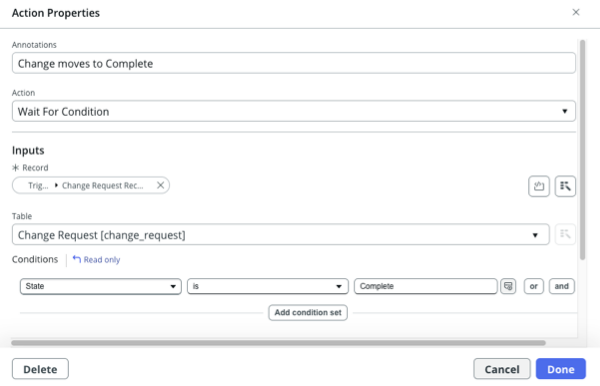This screenshot has width=600, height=386.
Task: Click the Read only undo arrow icon
Action: 77,259
